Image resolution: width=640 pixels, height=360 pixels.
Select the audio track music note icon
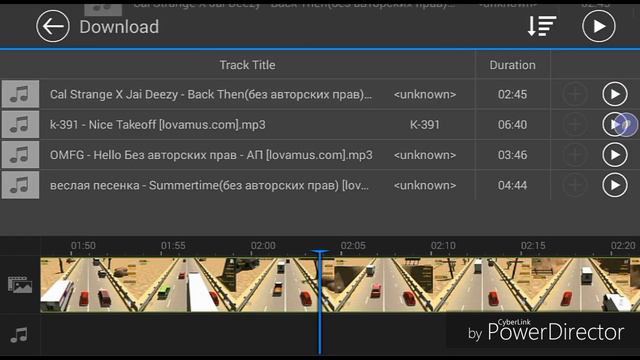pyautogui.click(x=19, y=335)
